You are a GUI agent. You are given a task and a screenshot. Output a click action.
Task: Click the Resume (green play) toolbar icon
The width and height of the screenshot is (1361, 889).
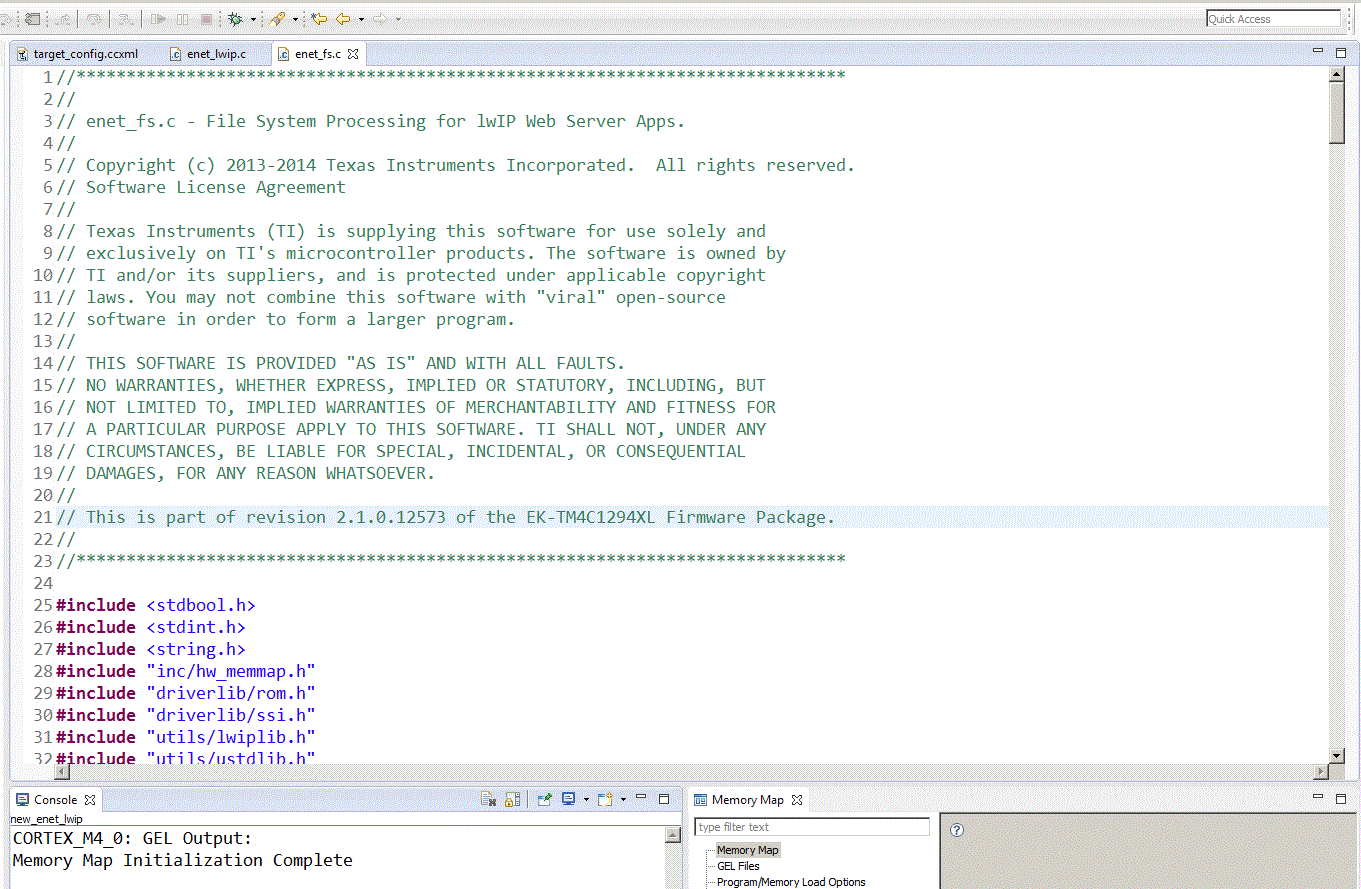(x=159, y=19)
